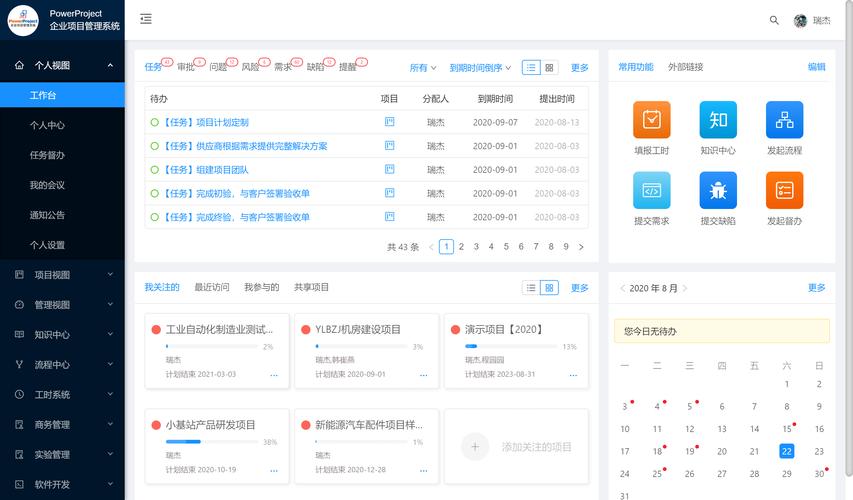Click project icon in 组建项目团队 row
This screenshot has width=853, height=500.
click(x=390, y=169)
